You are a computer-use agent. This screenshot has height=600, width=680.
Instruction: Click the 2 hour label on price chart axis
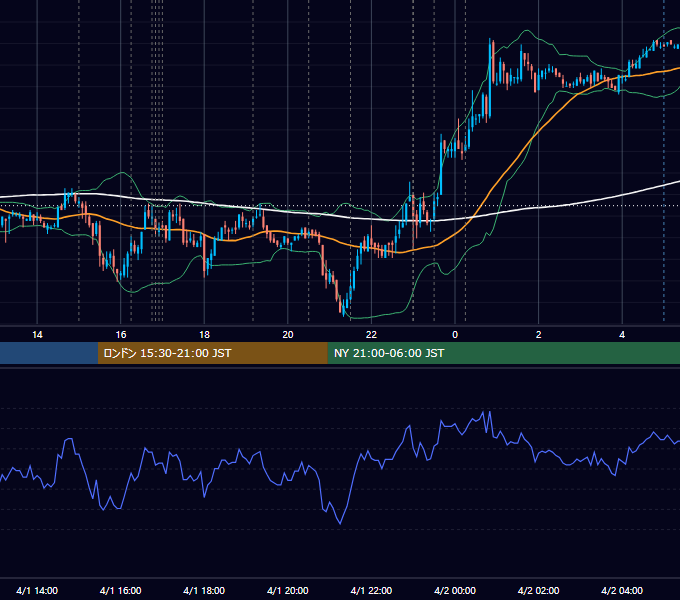[539, 335]
